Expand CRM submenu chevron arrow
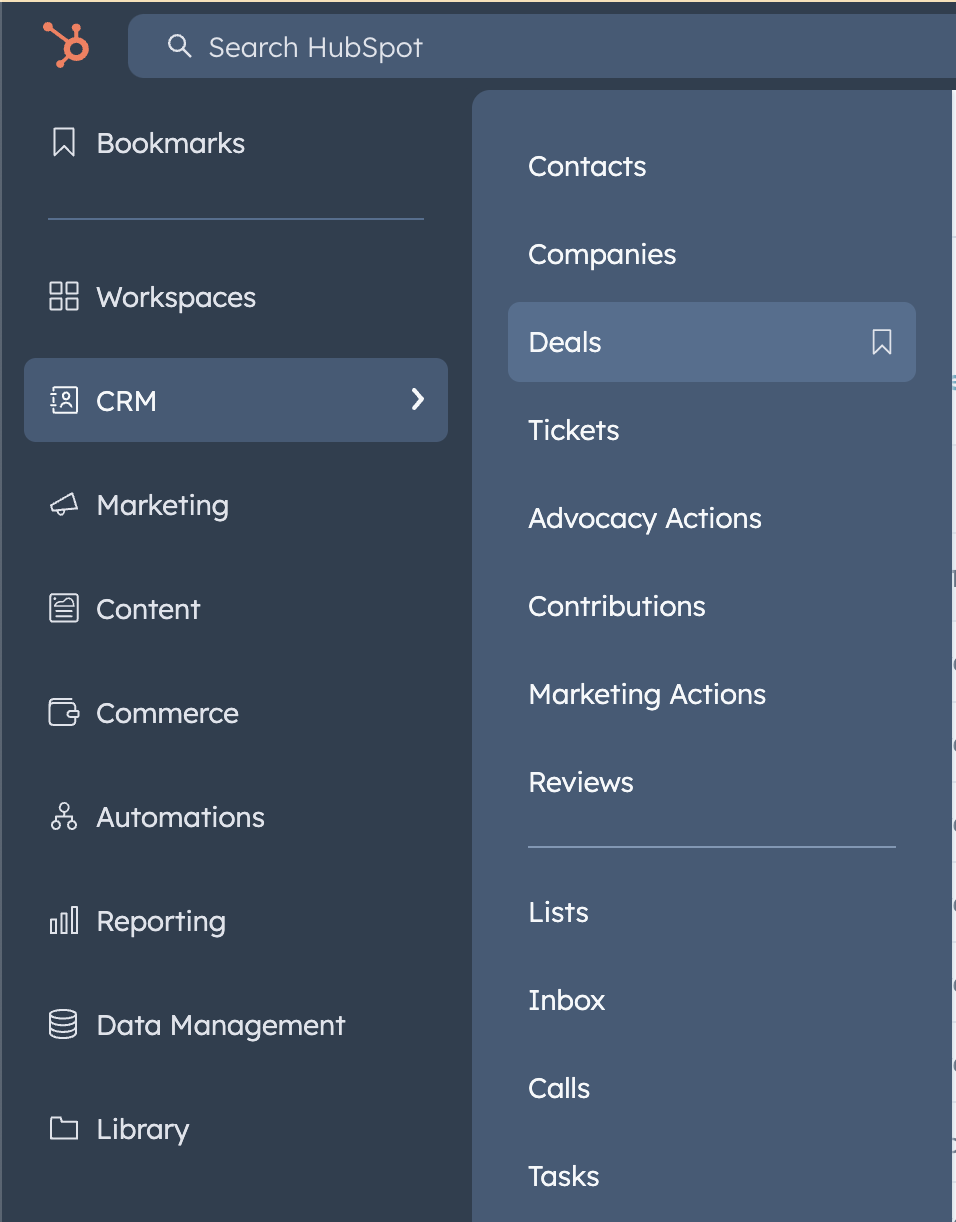The height and width of the screenshot is (1222, 956). click(418, 400)
